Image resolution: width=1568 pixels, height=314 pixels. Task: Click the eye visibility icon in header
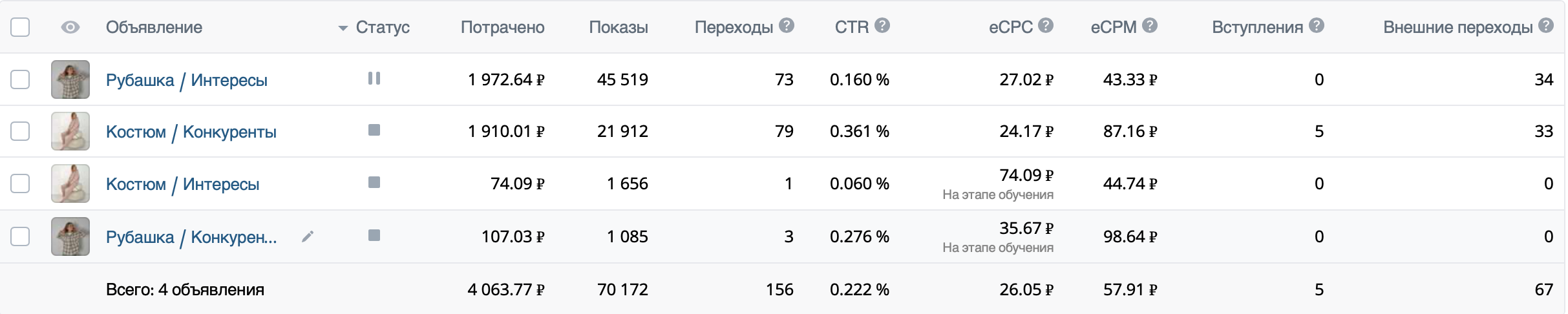(x=70, y=27)
